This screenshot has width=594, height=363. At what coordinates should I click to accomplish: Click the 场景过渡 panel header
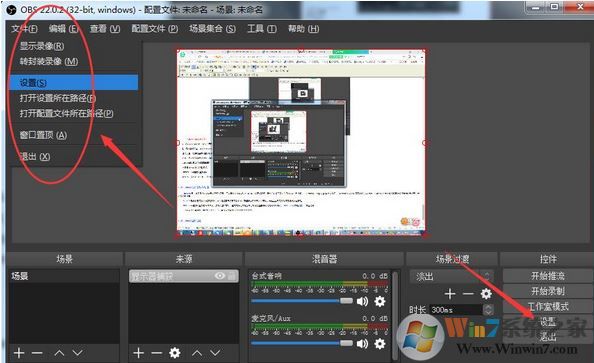click(x=452, y=259)
